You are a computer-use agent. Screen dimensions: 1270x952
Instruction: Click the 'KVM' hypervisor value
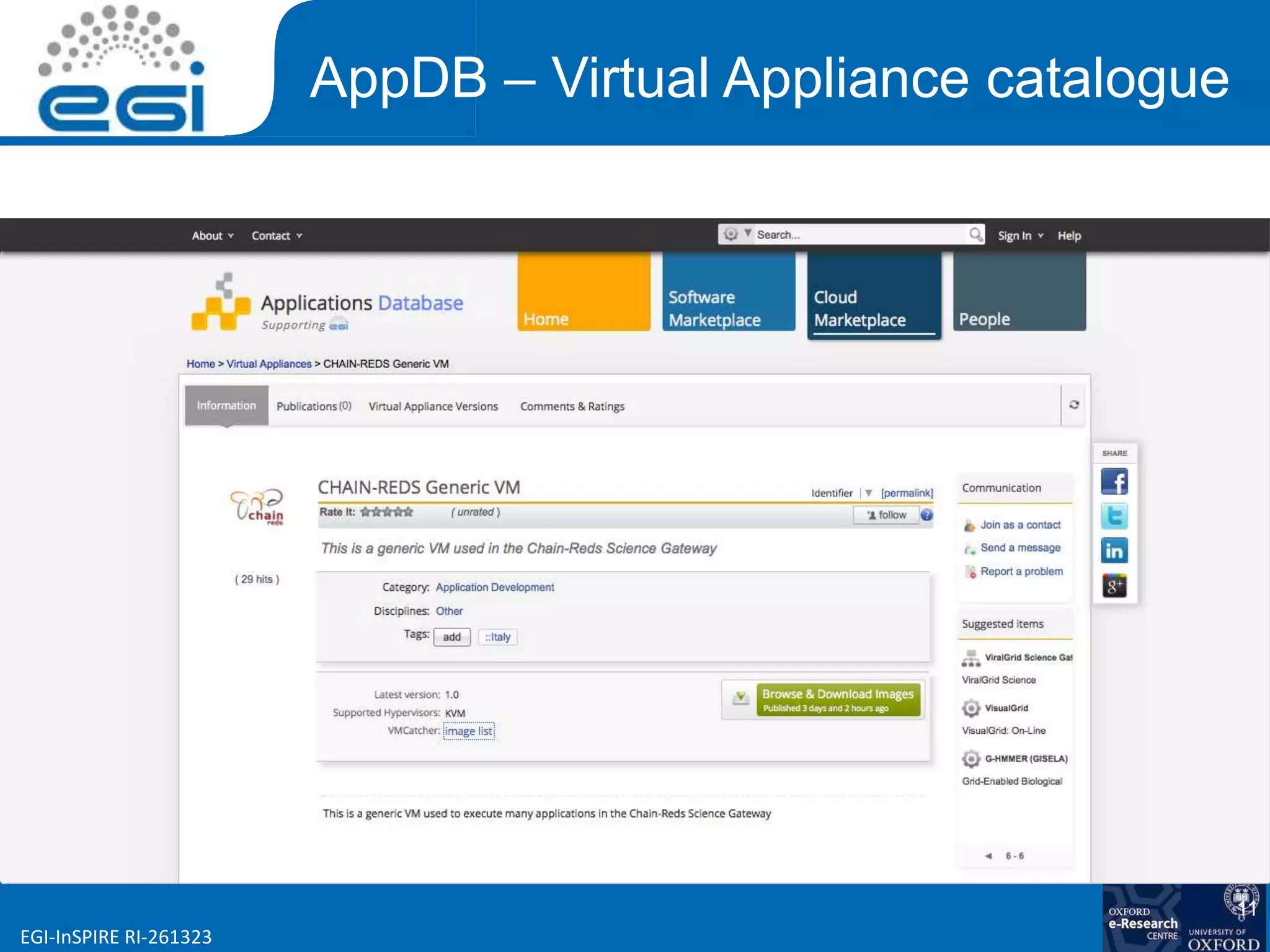455,713
